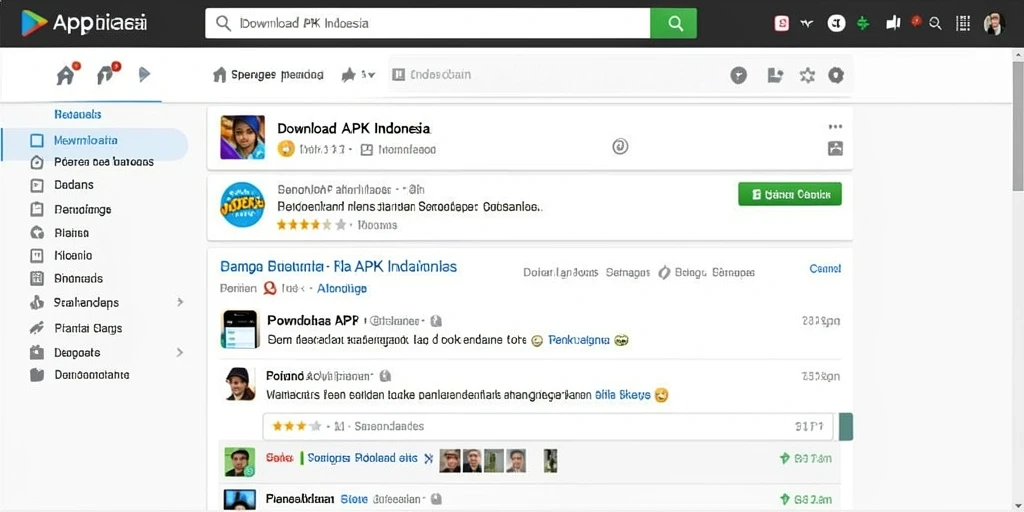Click the first home icon with red badge
The image size is (1024, 512).
point(67,74)
